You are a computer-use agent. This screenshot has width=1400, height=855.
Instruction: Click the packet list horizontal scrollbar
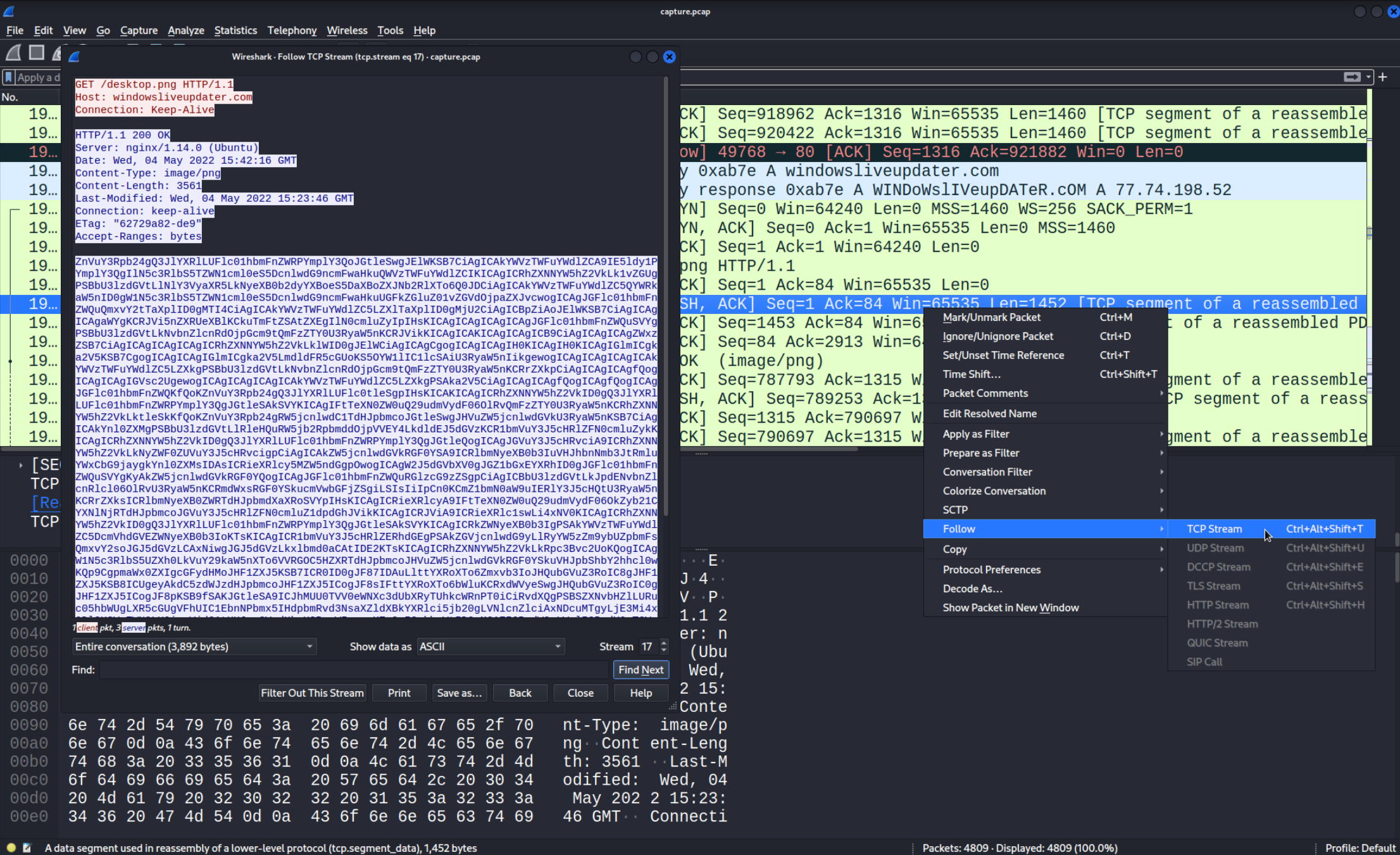coord(430,449)
